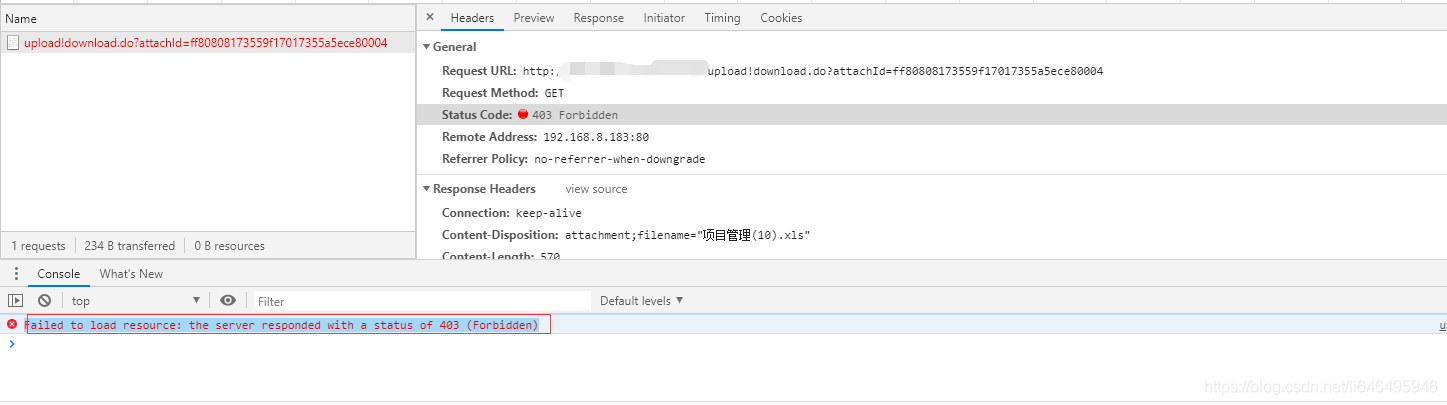Clear the console with the ban icon
The image size is (1447, 405).
[x=44, y=300]
